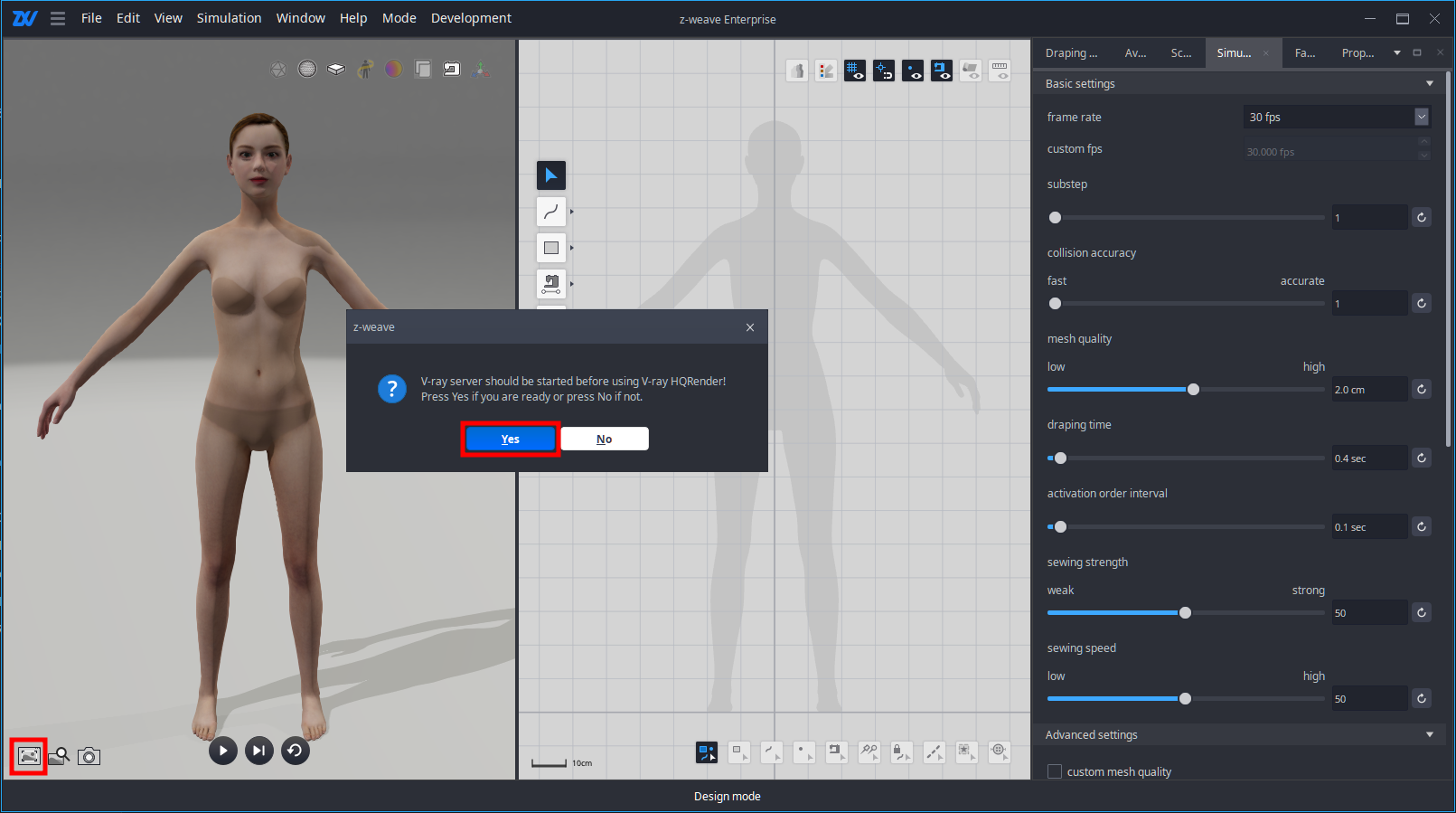Screen dimensions: 1456x813
Task: Reset simulation with the circular arrow button
Action: point(295,751)
